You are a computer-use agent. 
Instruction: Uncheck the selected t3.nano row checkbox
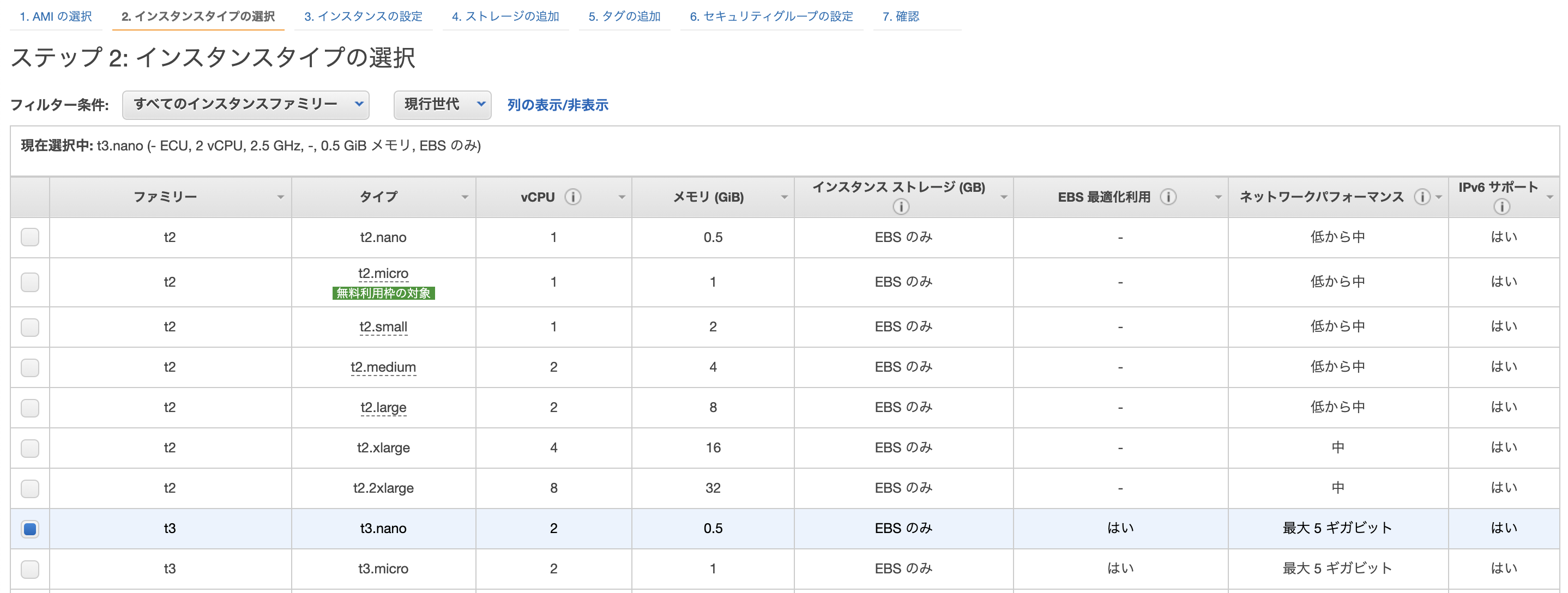(x=30, y=529)
